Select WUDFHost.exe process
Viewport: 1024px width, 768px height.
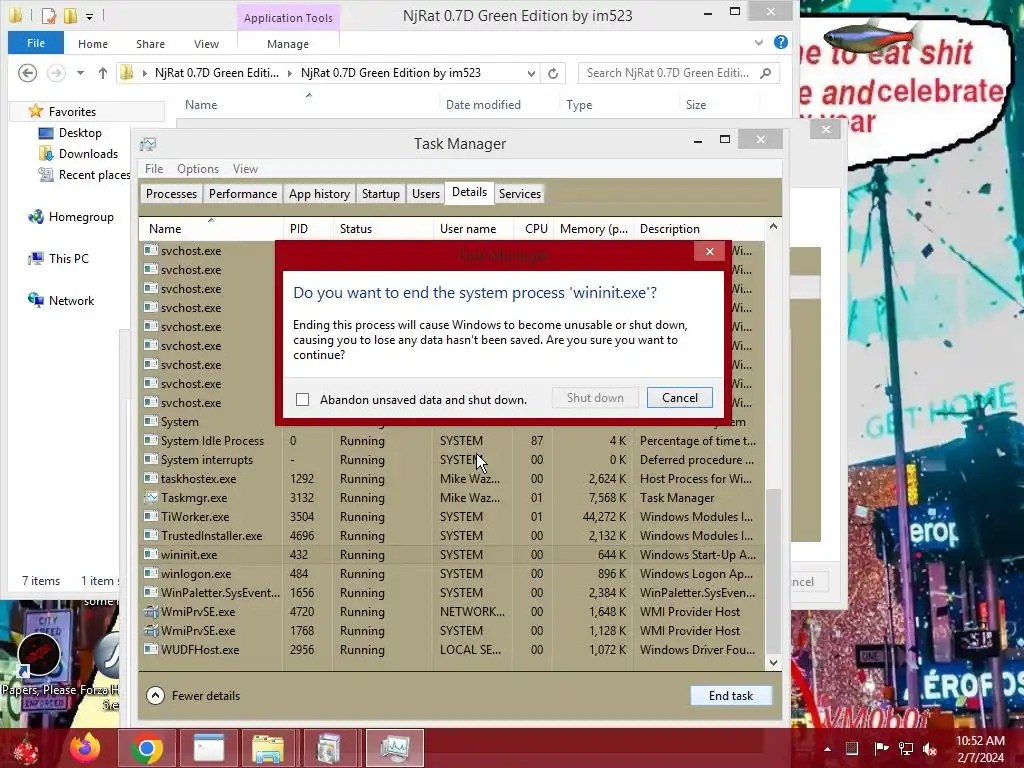[x=451, y=650]
